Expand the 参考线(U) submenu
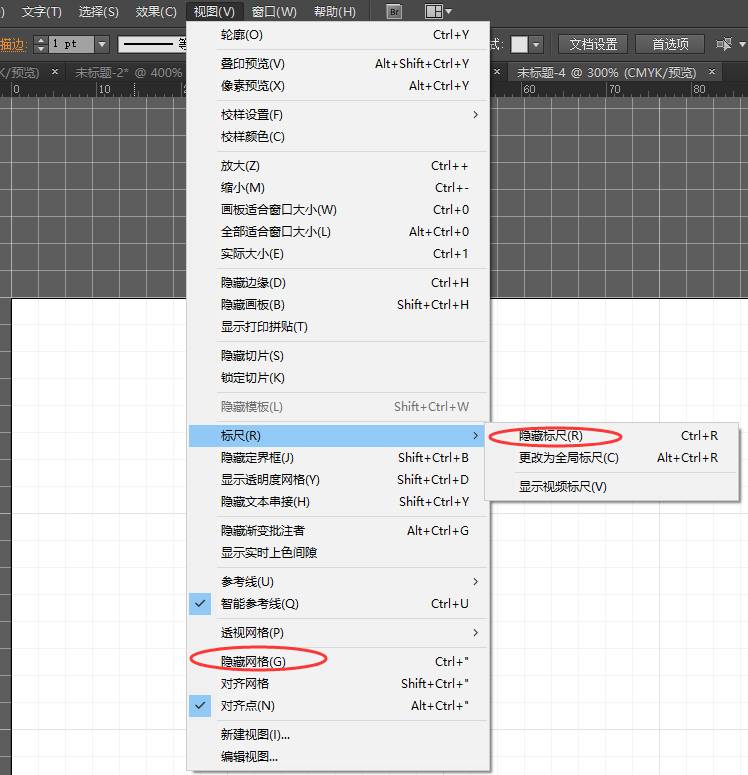This screenshot has height=775, width=748. pyautogui.click(x=339, y=582)
